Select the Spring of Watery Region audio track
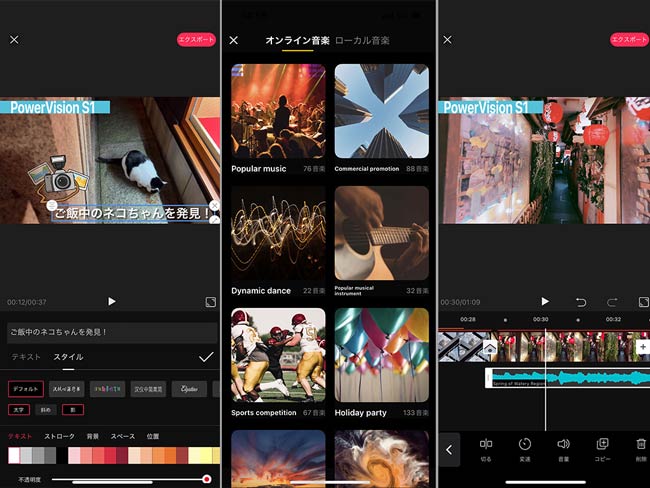 point(568,378)
